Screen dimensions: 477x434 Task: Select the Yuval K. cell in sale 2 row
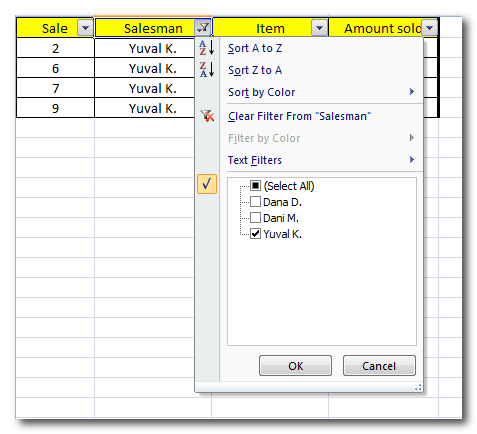[x=145, y=48]
